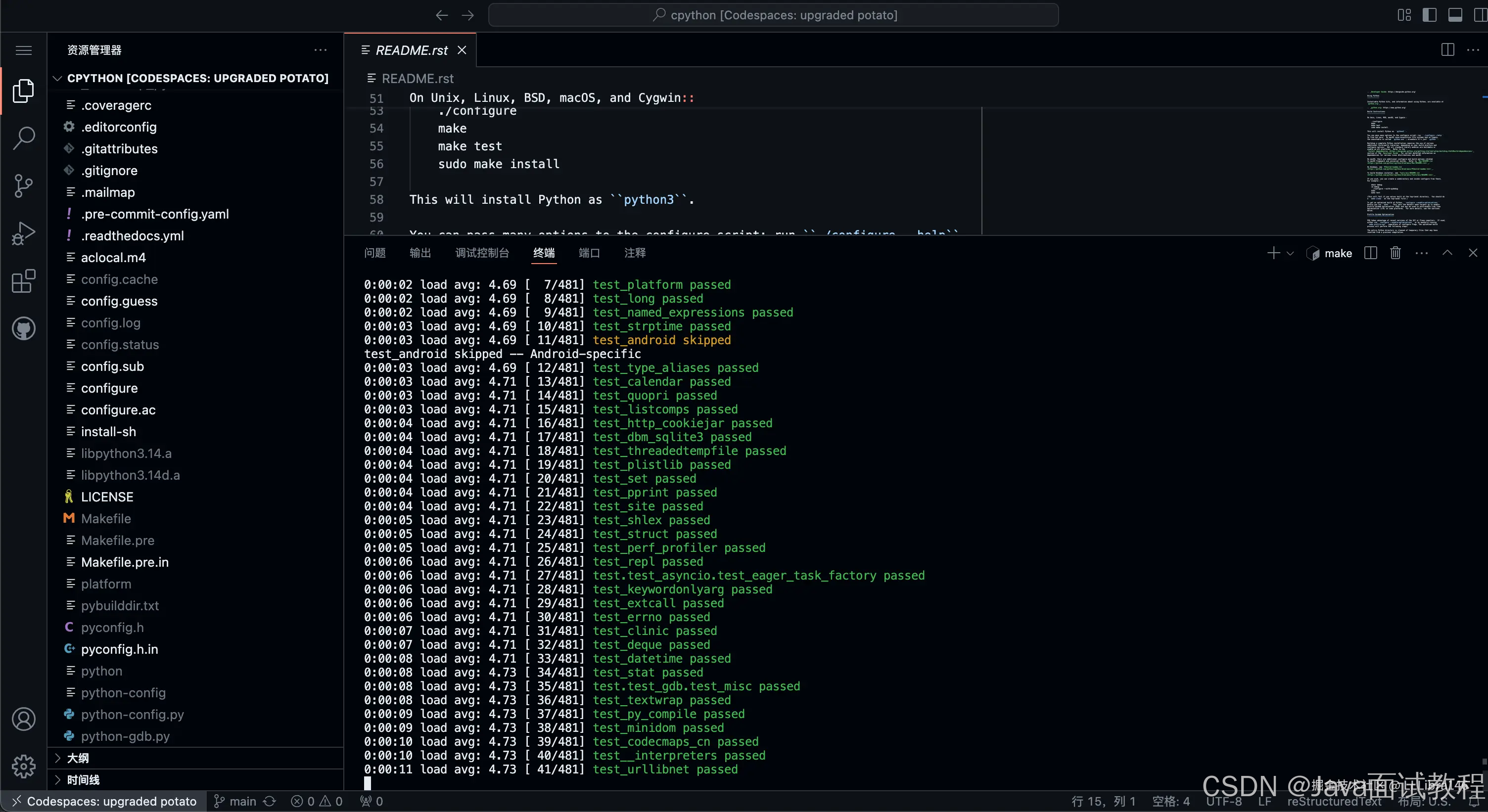The width and height of the screenshot is (1488, 812).
Task: Select the make terminal label
Action: pyautogui.click(x=1330, y=253)
